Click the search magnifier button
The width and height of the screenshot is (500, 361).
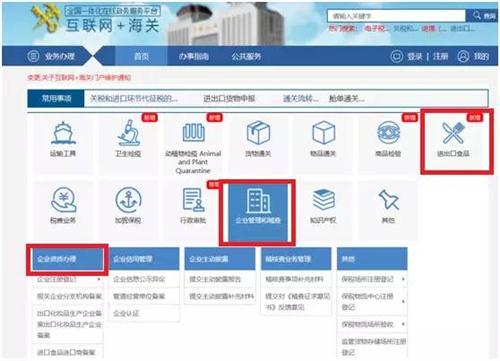[482, 16]
